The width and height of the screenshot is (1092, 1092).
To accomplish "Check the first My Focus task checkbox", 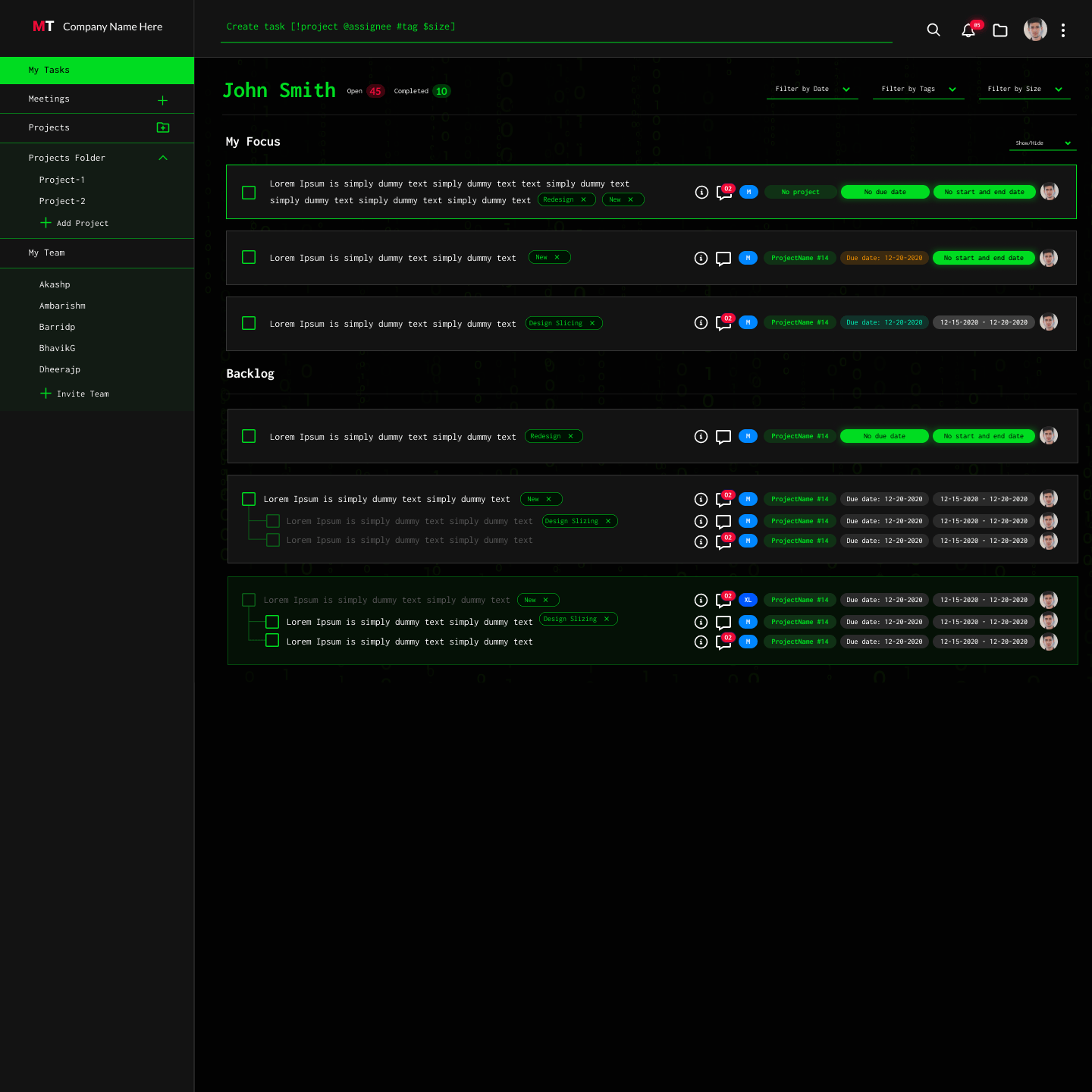I will [x=249, y=193].
